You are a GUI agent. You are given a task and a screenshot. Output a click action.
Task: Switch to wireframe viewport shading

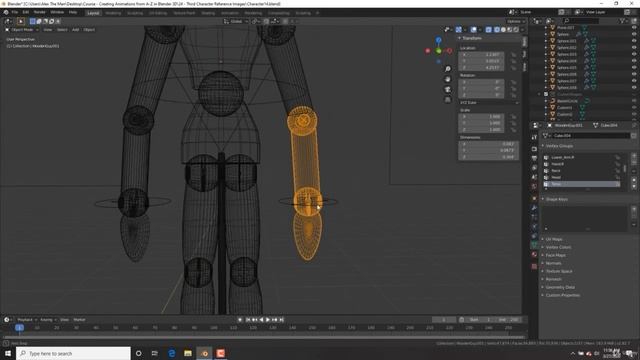(497, 29)
